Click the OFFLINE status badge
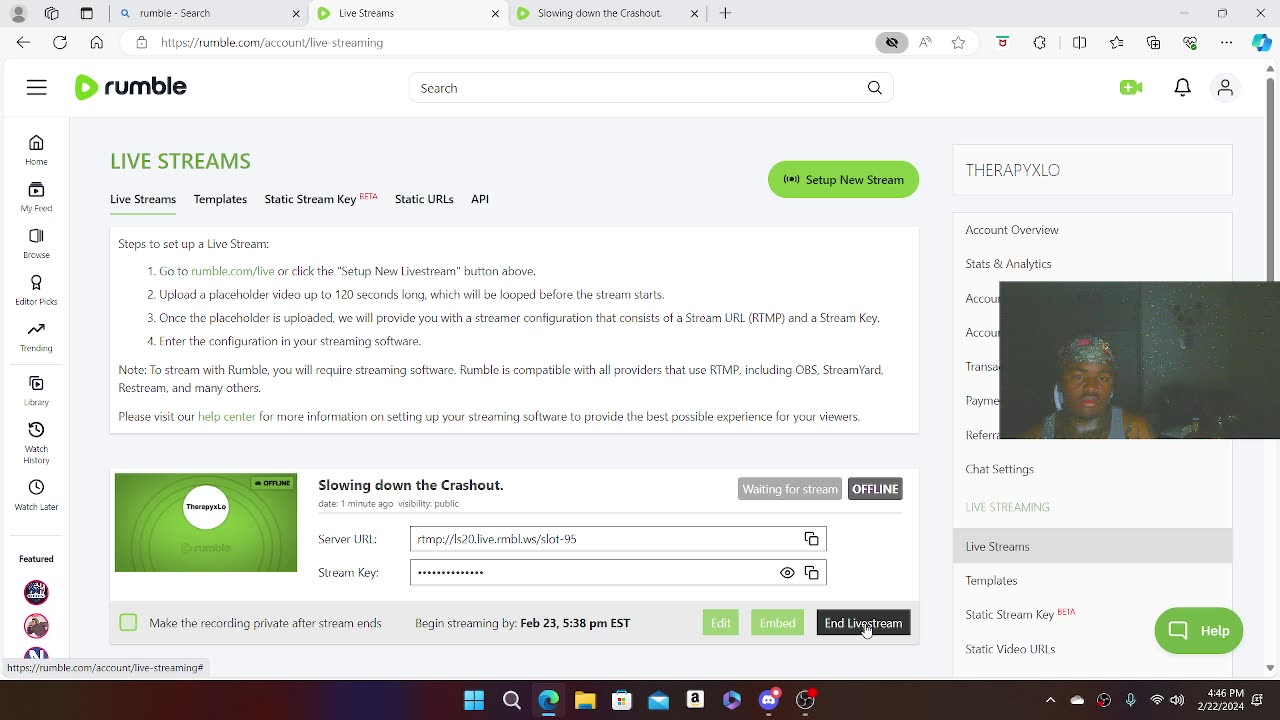Screen dimensions: 1280x720 tap(875, 489)
